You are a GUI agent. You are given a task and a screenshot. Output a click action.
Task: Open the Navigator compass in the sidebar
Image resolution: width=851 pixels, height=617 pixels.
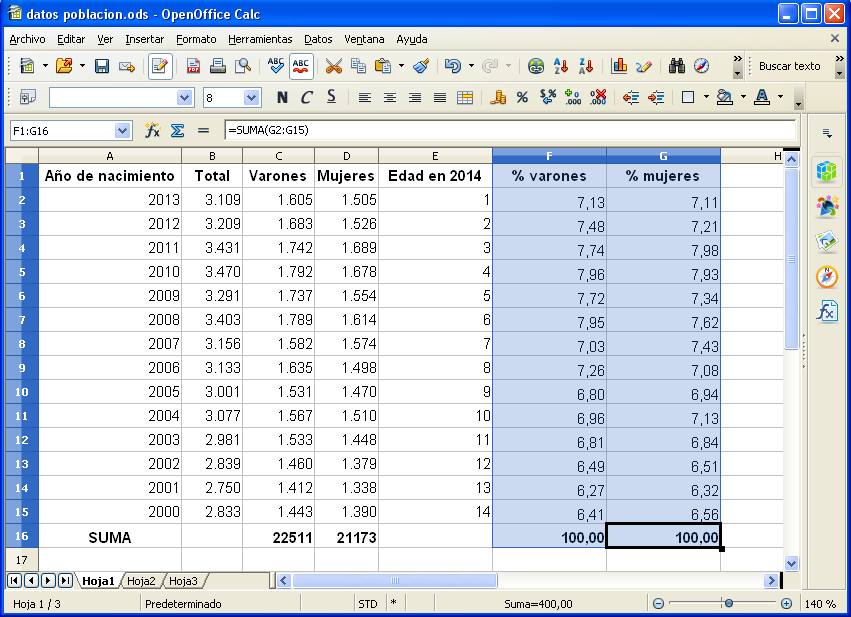point(826,277)
